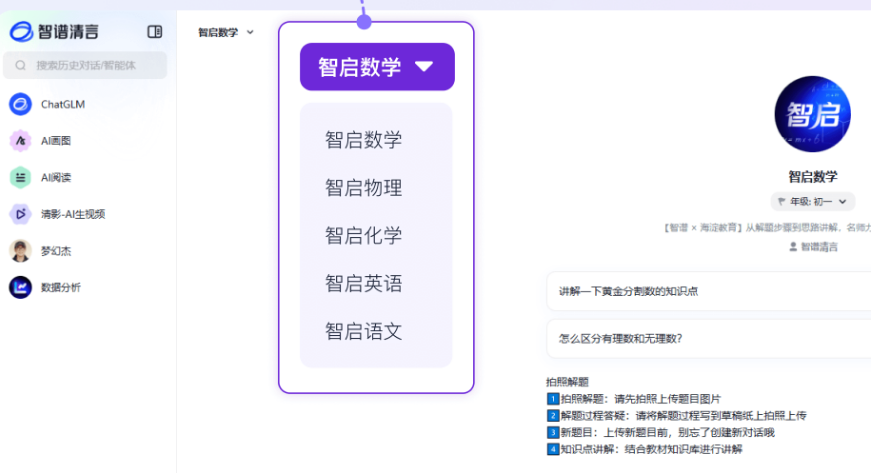The image size is (871, 473).
Task: Open ChatGLM from the sidebar icon
Action: pos(20,104)
